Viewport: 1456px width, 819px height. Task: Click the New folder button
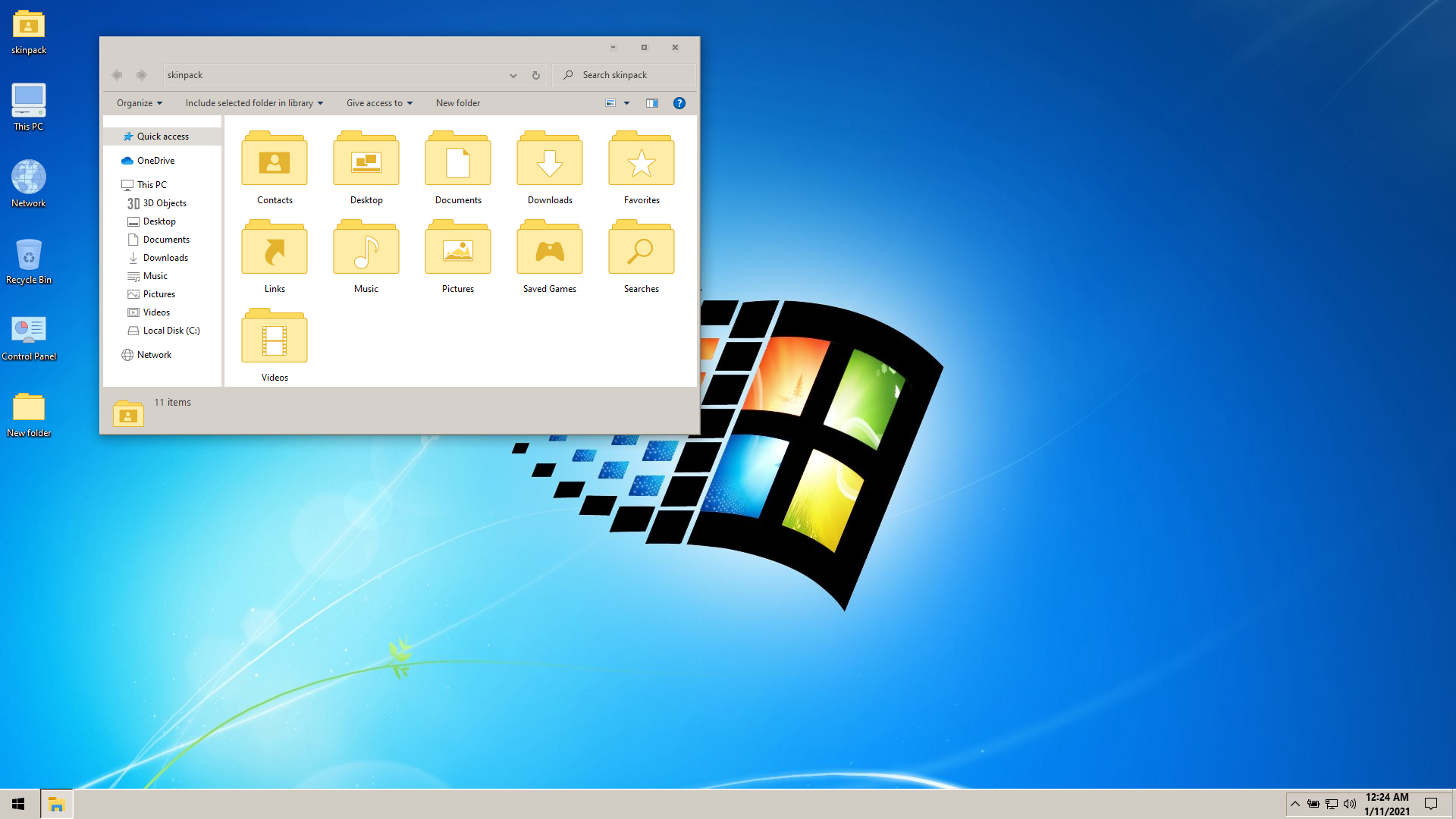457,103
